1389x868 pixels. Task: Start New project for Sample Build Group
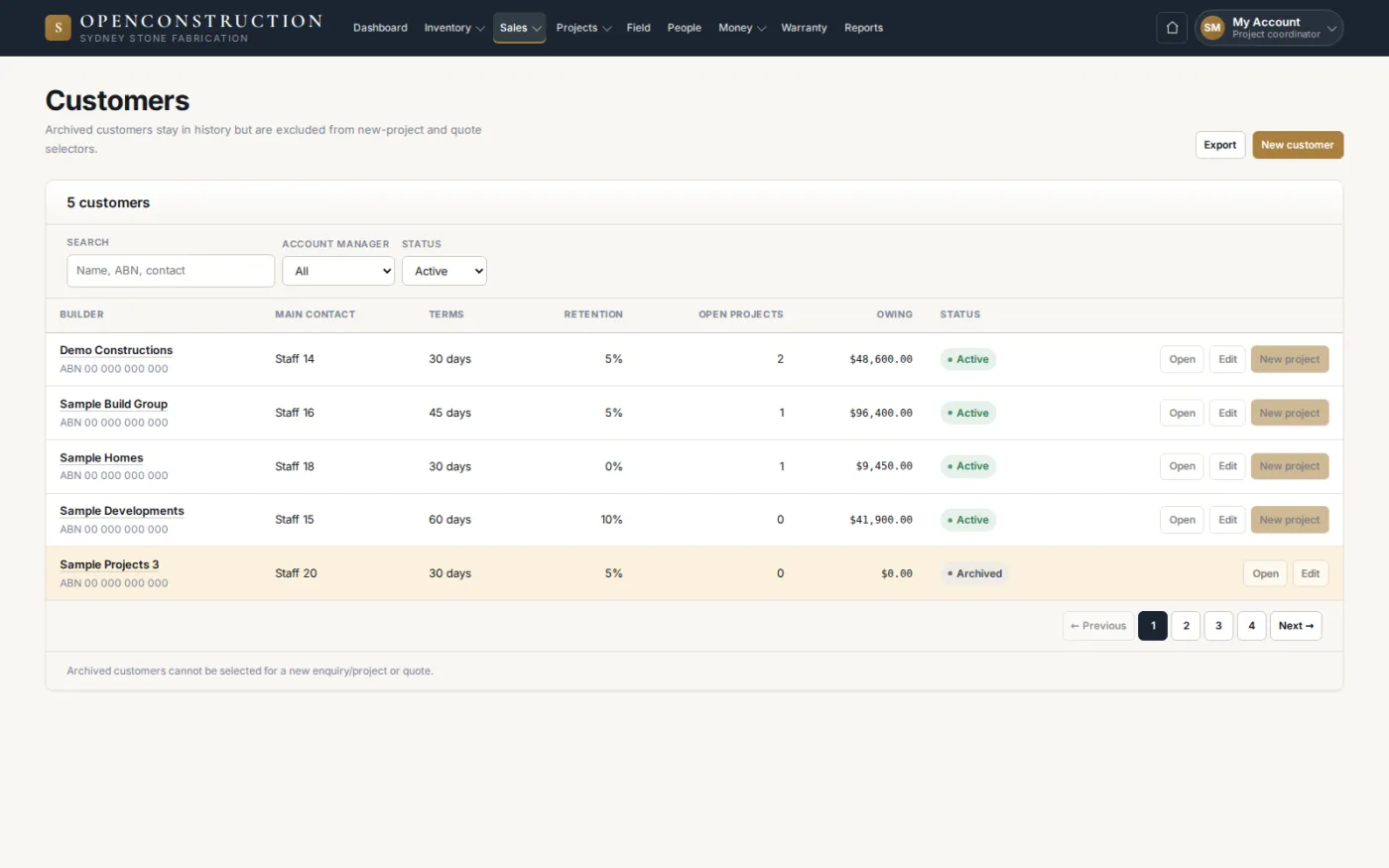1290,413
